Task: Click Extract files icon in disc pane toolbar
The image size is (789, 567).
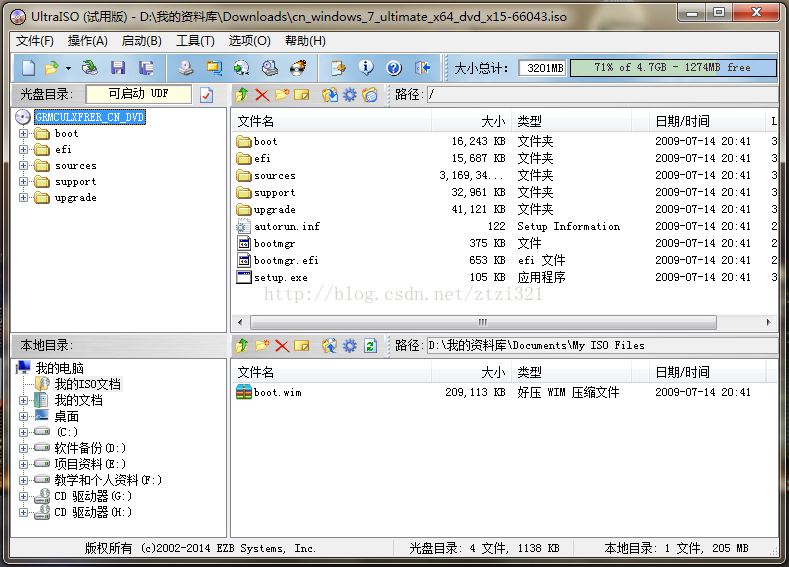Action: (330, 95)
